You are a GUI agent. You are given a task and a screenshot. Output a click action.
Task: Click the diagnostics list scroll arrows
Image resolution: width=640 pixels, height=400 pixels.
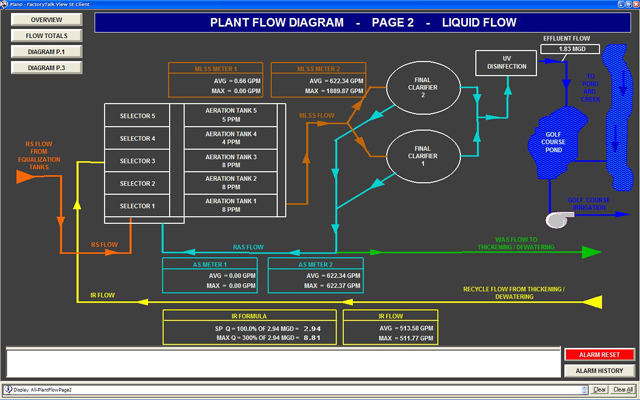click(583, 389)
